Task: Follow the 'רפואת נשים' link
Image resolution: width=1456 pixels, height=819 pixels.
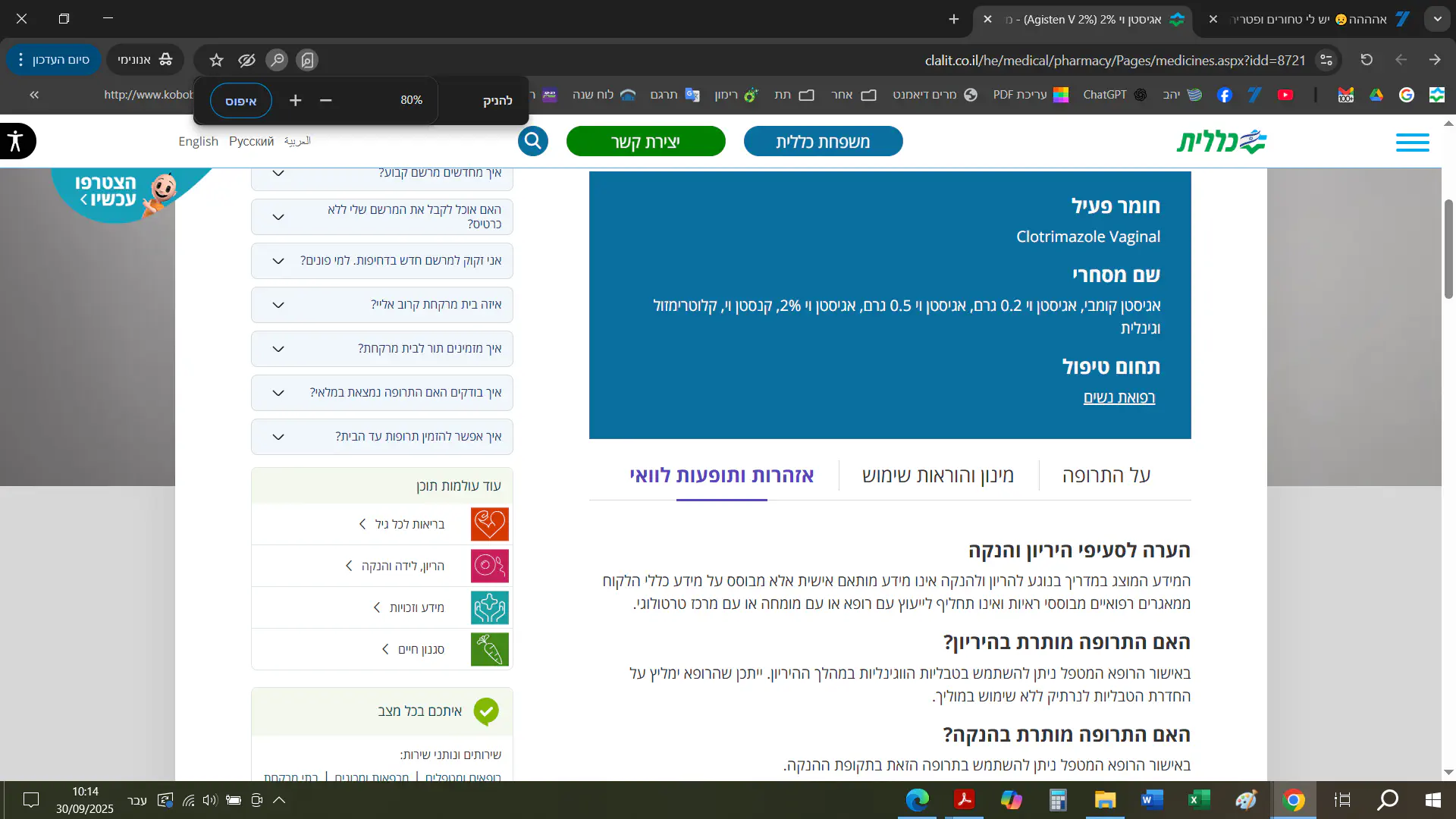Action: (1119, 397)
